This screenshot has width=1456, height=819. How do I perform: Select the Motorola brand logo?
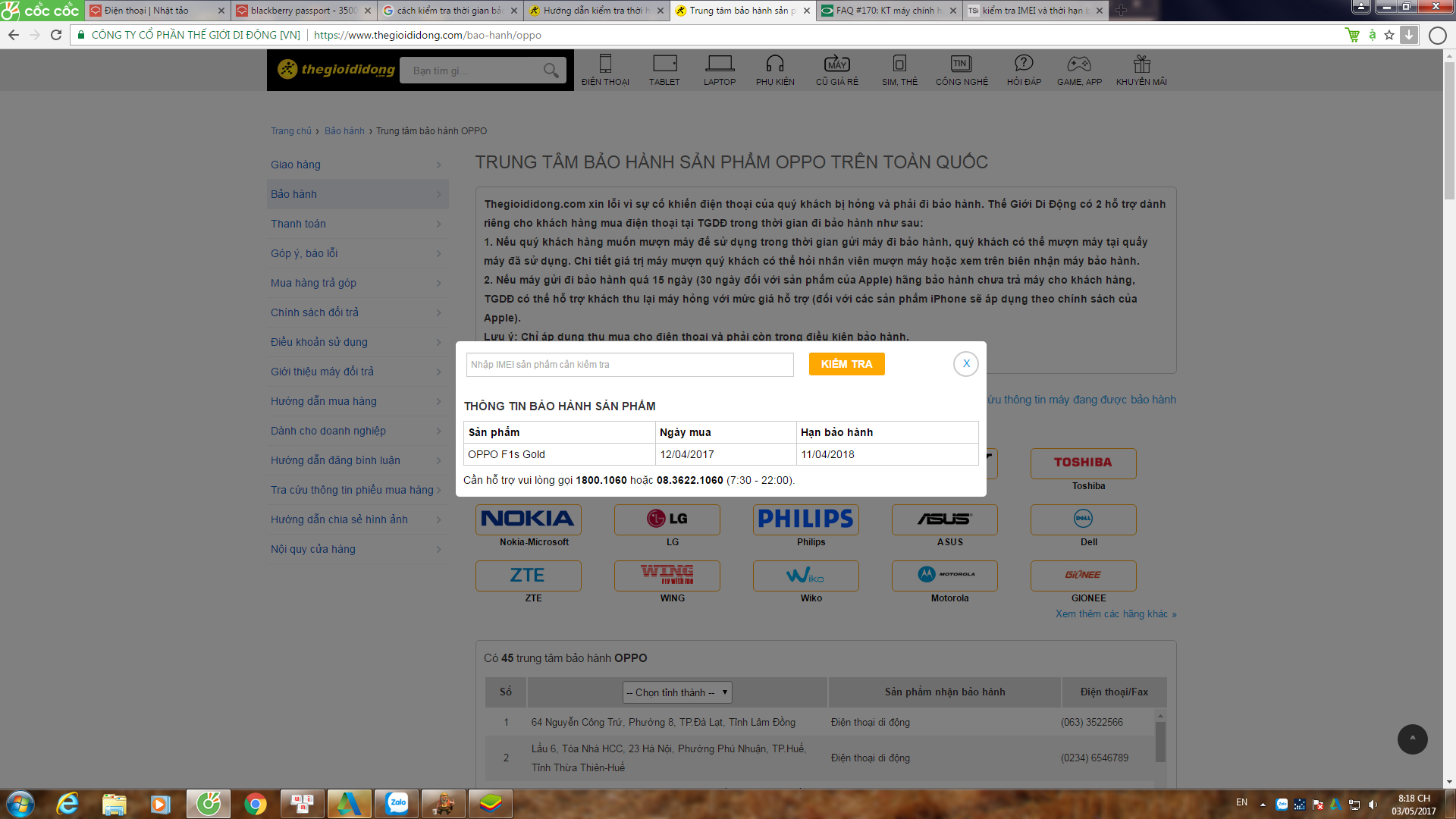(x=945, y=576)
